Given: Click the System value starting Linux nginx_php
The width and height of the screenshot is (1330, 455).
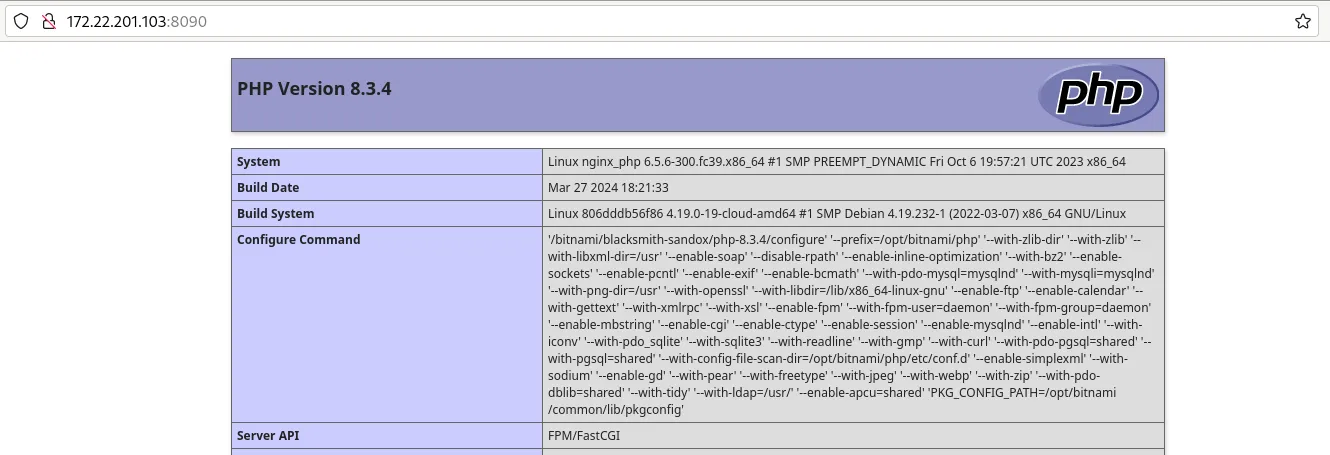Looking at the screenshot, I should coord(837,162).
